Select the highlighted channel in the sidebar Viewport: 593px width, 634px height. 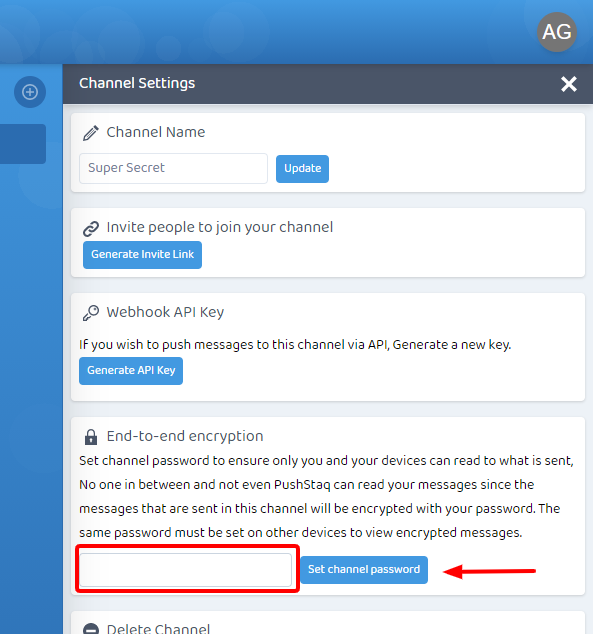coord(23,144)
